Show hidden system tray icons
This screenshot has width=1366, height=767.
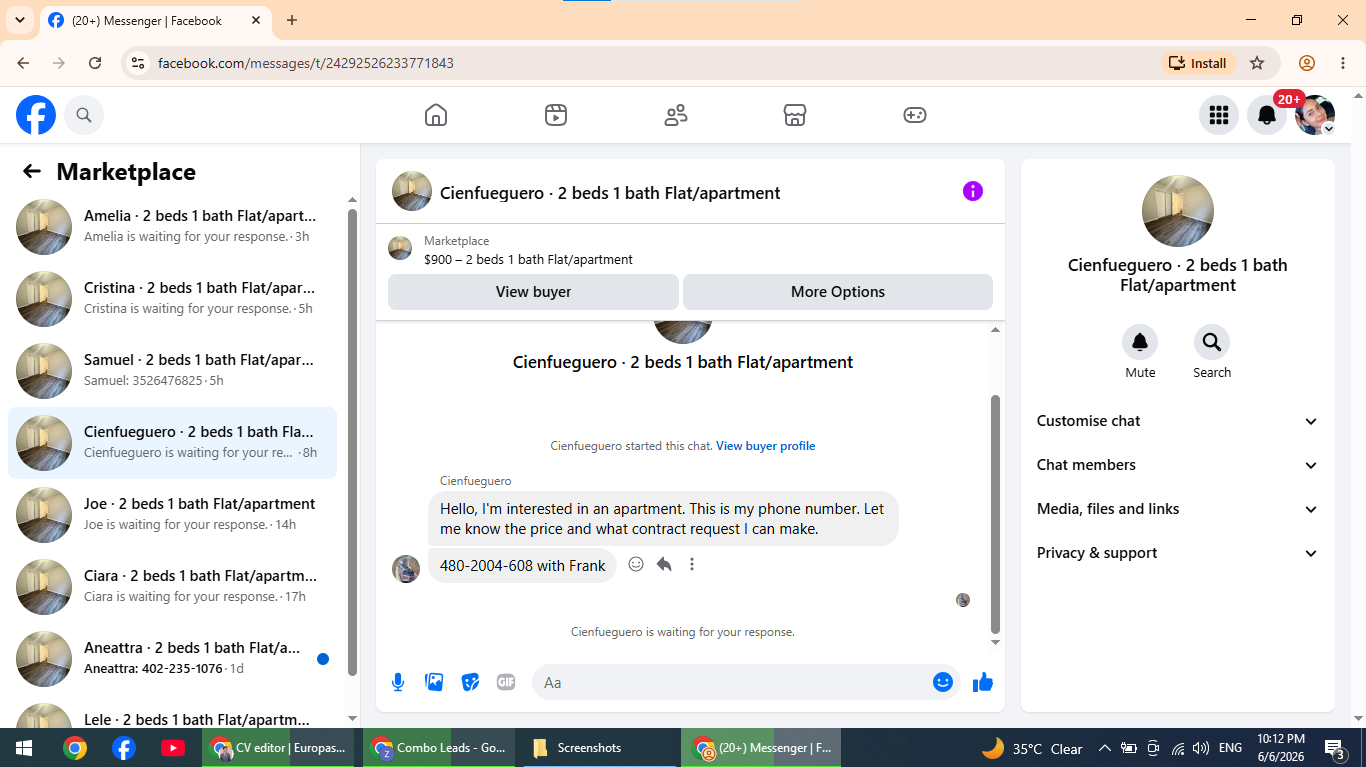1104,748
